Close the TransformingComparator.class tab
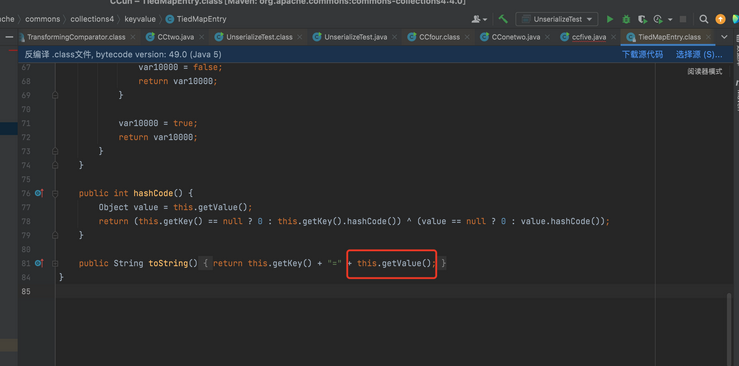 (x=133, y=37)
